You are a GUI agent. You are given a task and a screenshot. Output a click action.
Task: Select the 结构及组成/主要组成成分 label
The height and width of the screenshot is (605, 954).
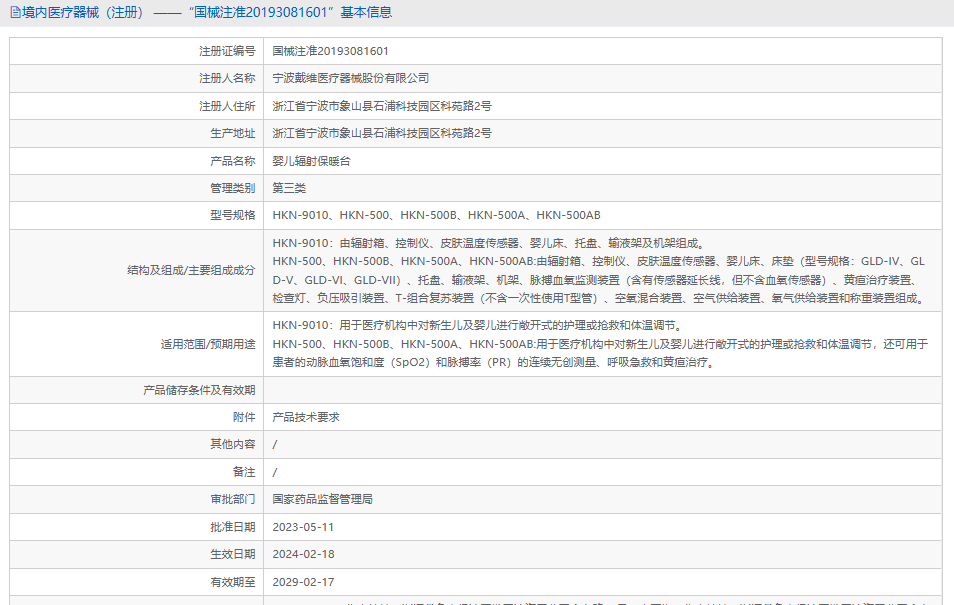(191, 270)
